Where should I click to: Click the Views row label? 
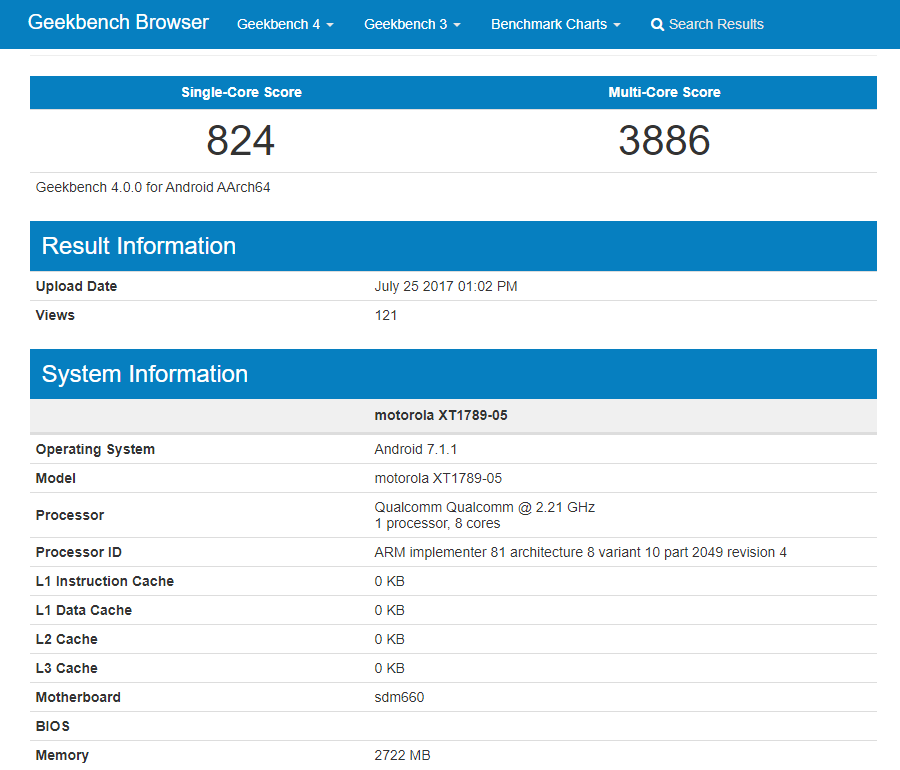55,316
